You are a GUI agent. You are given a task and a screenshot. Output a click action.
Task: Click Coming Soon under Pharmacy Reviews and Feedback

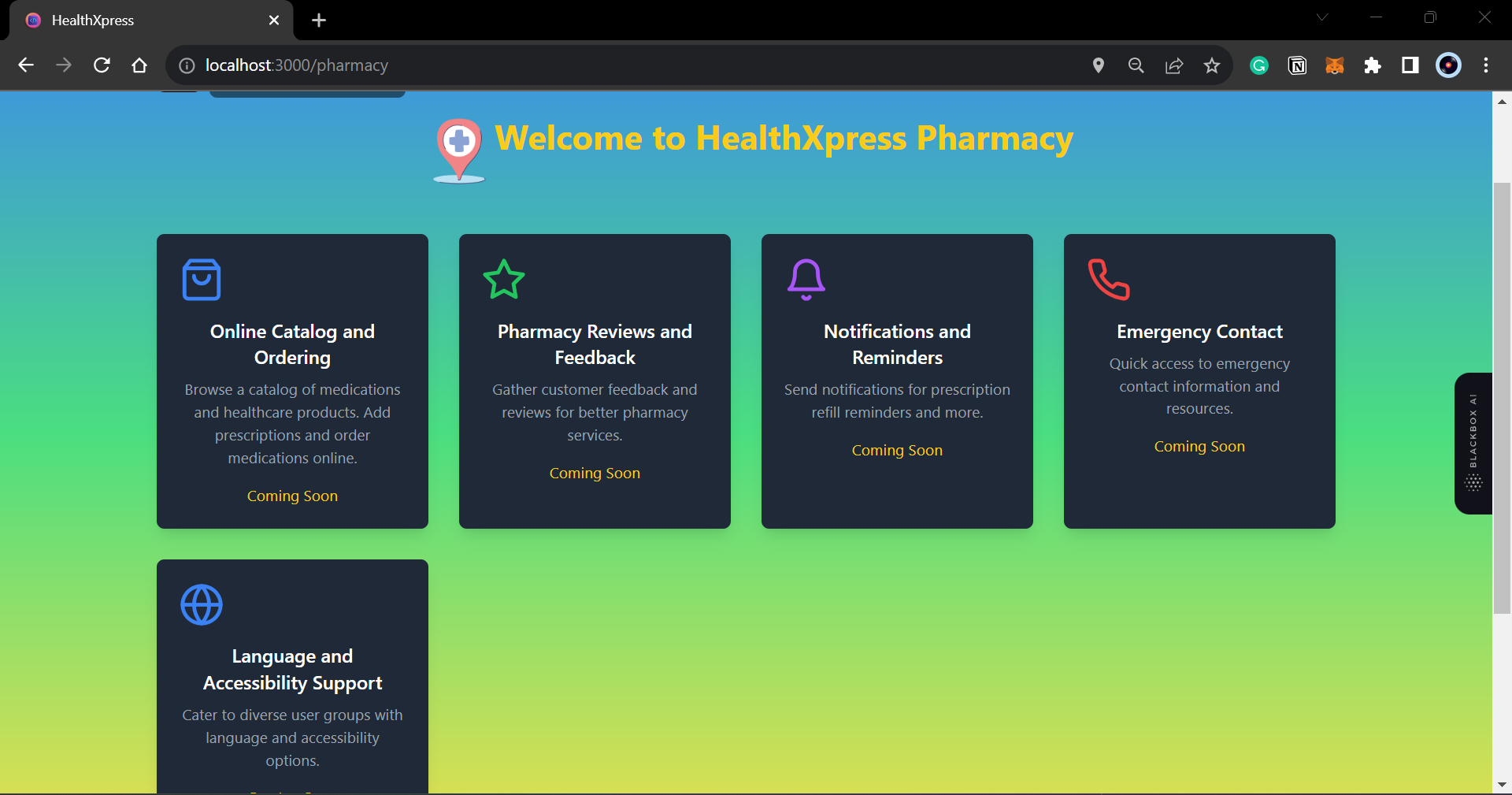click(x=595, y=474)
